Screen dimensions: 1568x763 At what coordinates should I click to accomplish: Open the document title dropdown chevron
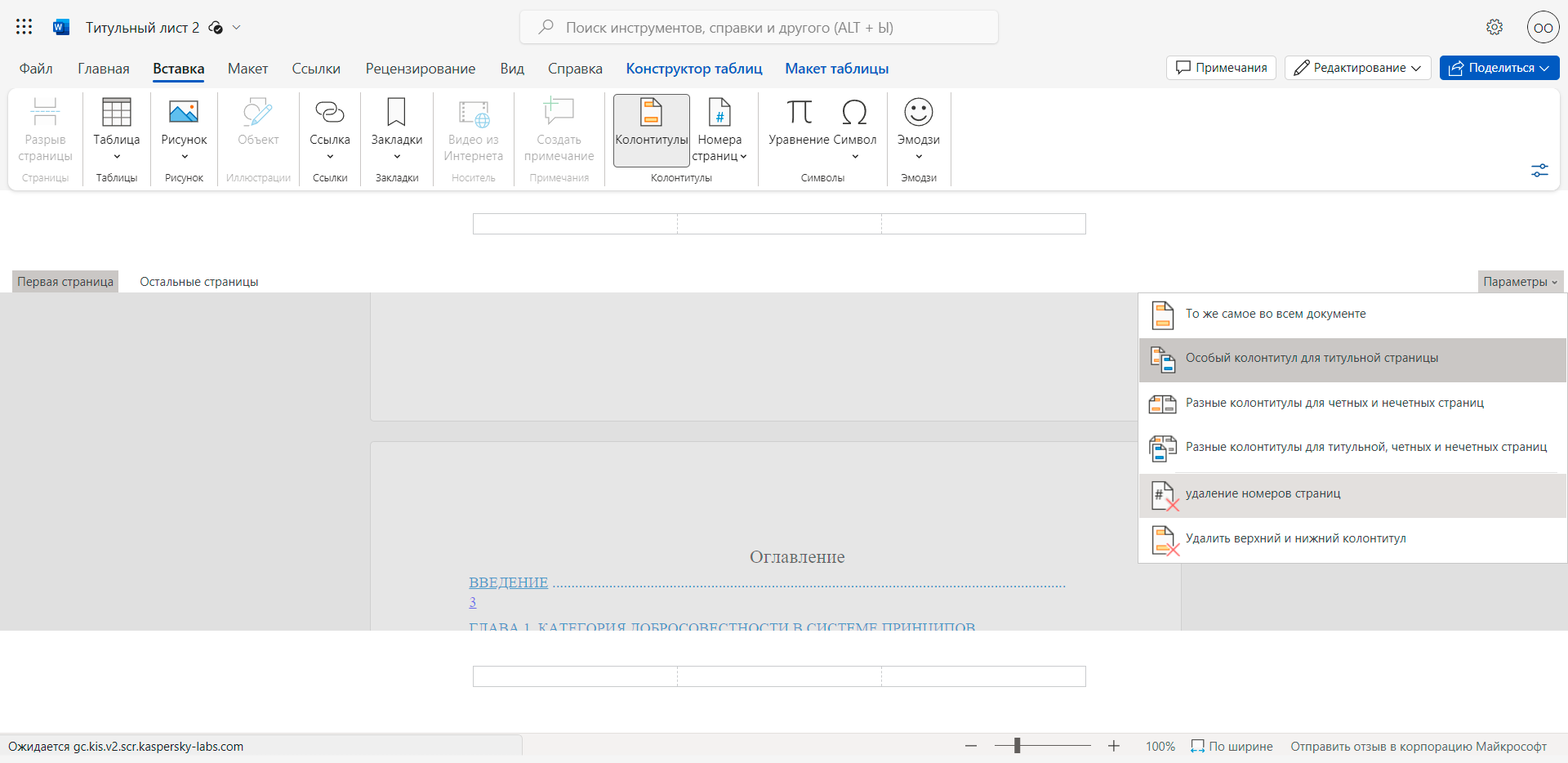237,27
